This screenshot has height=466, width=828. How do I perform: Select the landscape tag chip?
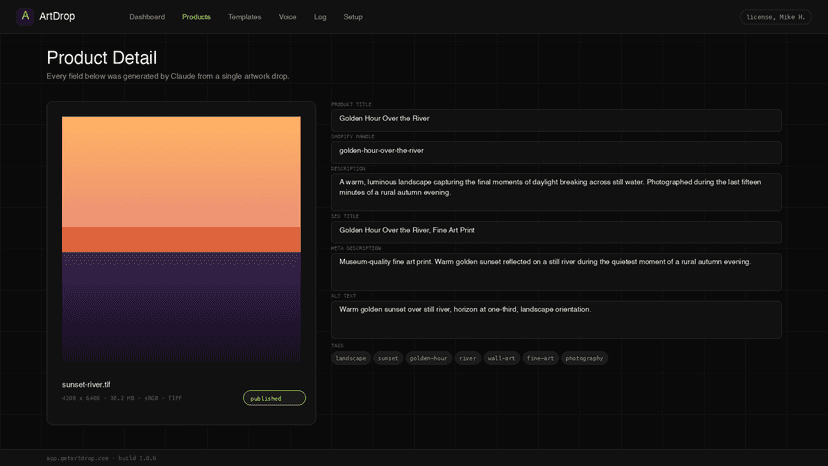[x=351, y=358]
